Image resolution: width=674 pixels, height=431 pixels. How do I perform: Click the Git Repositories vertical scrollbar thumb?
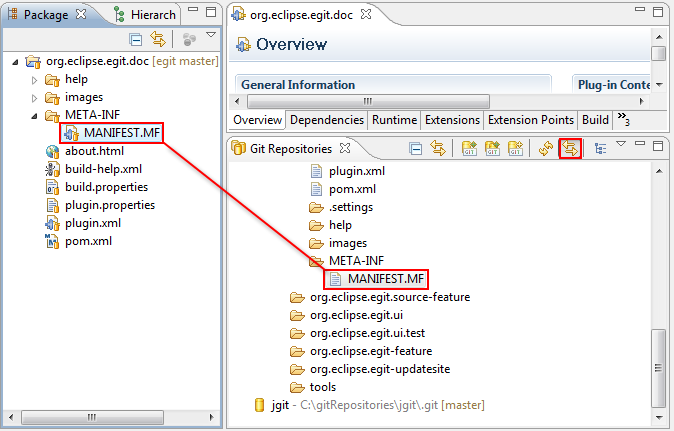coord(658,368)
